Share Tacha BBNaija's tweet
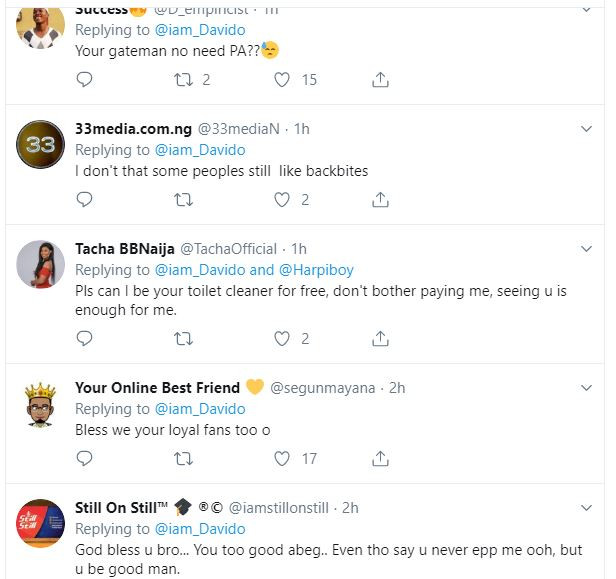Viewport: 616px width, 579px height. pyautogui.click(x=381, y=339)
